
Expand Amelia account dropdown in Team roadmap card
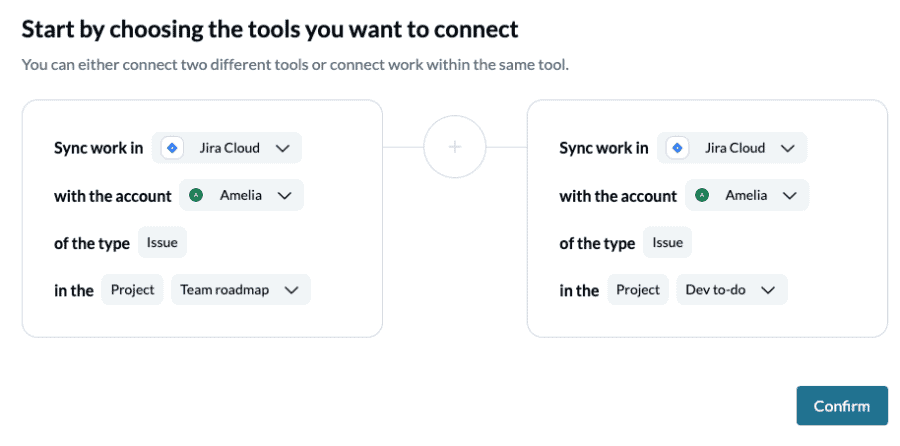coord(241,196)
